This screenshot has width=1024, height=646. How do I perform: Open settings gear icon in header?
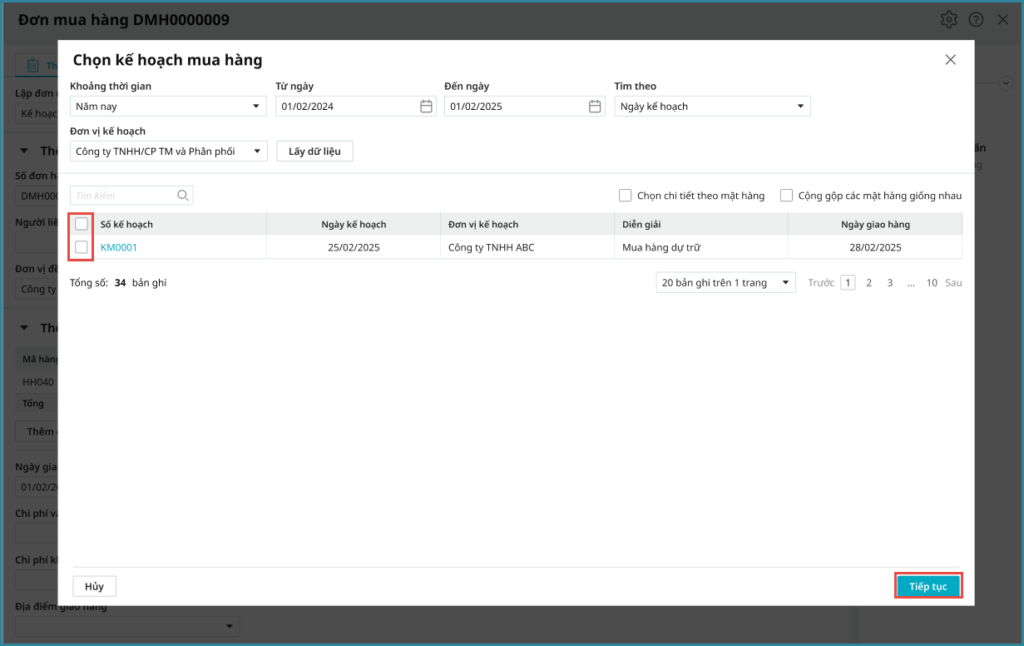tap(949, 20)
